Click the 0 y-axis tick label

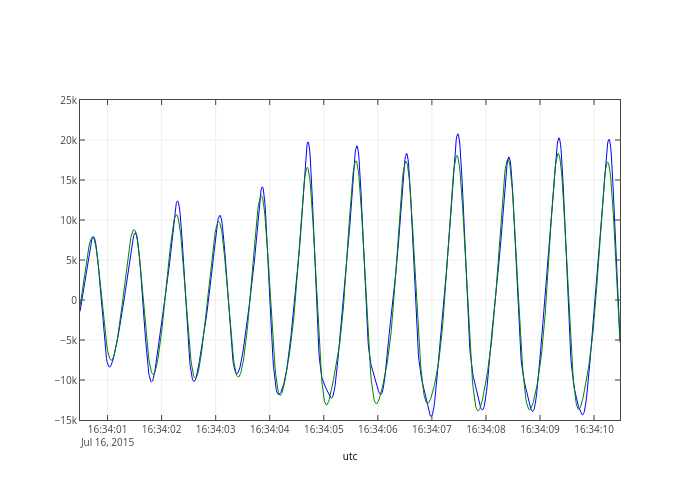click(x=73, y=300)
